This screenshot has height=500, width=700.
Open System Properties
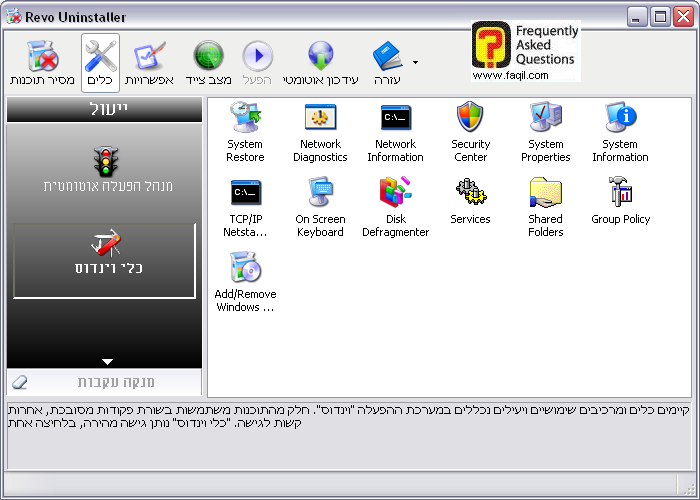(x=546, y=132)
